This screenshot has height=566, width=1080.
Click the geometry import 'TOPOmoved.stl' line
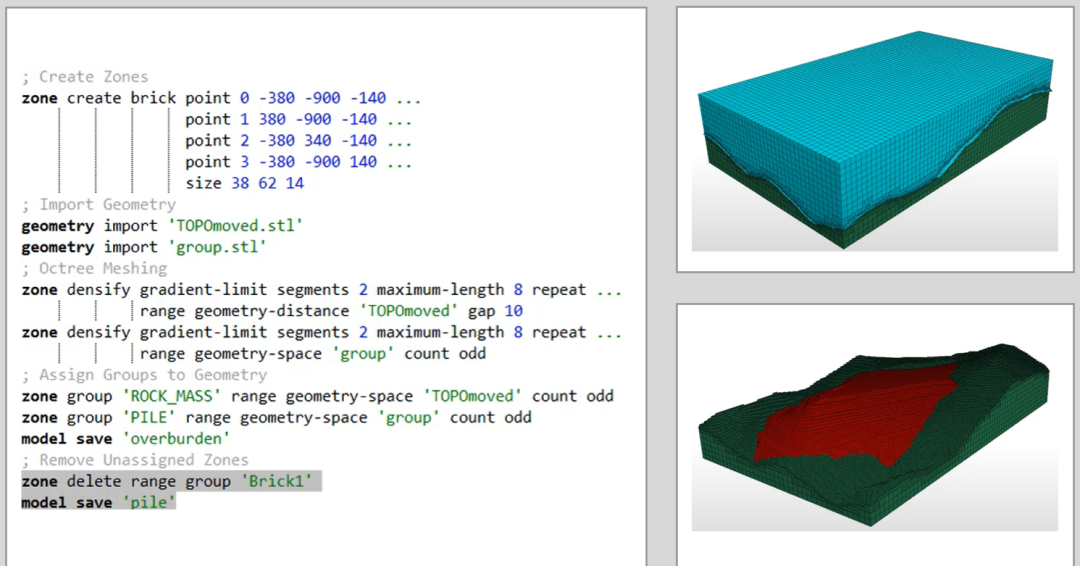(x=163, y=226)
